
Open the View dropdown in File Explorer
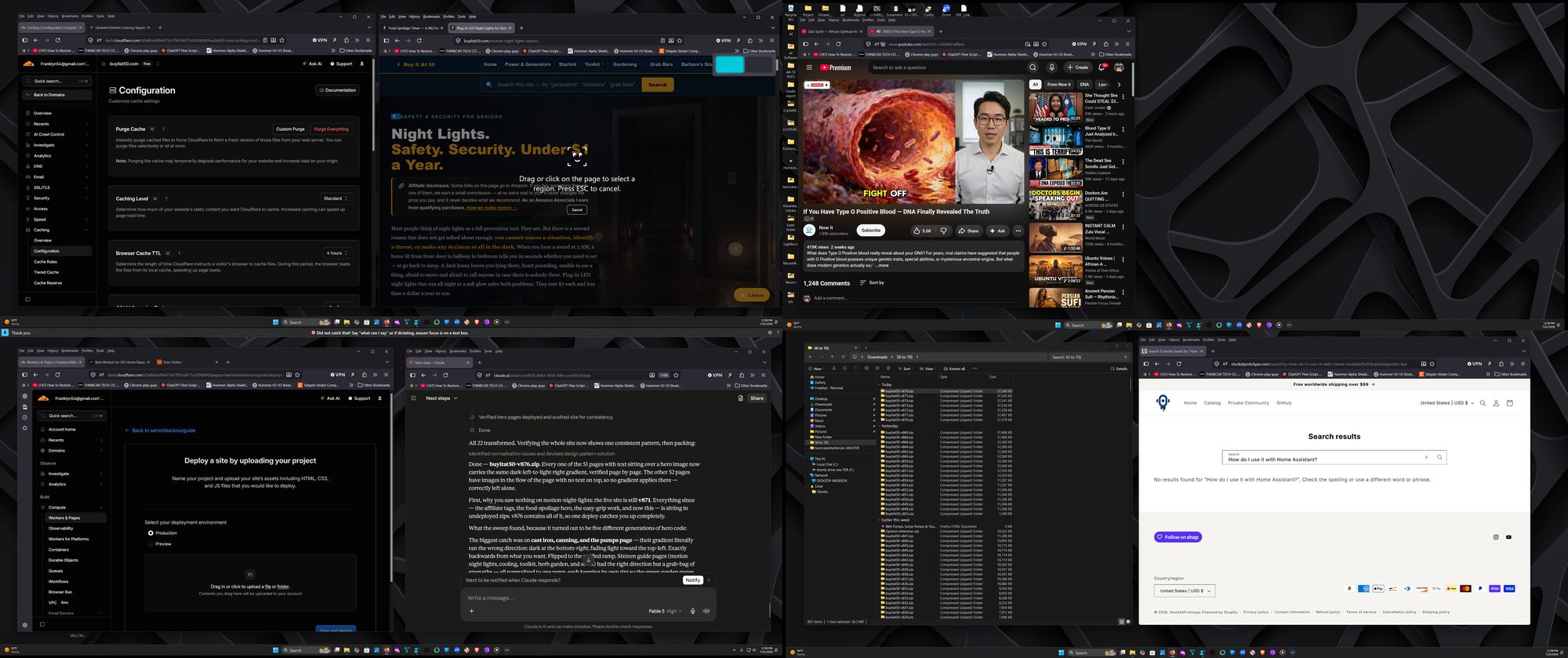click(928, 369)
